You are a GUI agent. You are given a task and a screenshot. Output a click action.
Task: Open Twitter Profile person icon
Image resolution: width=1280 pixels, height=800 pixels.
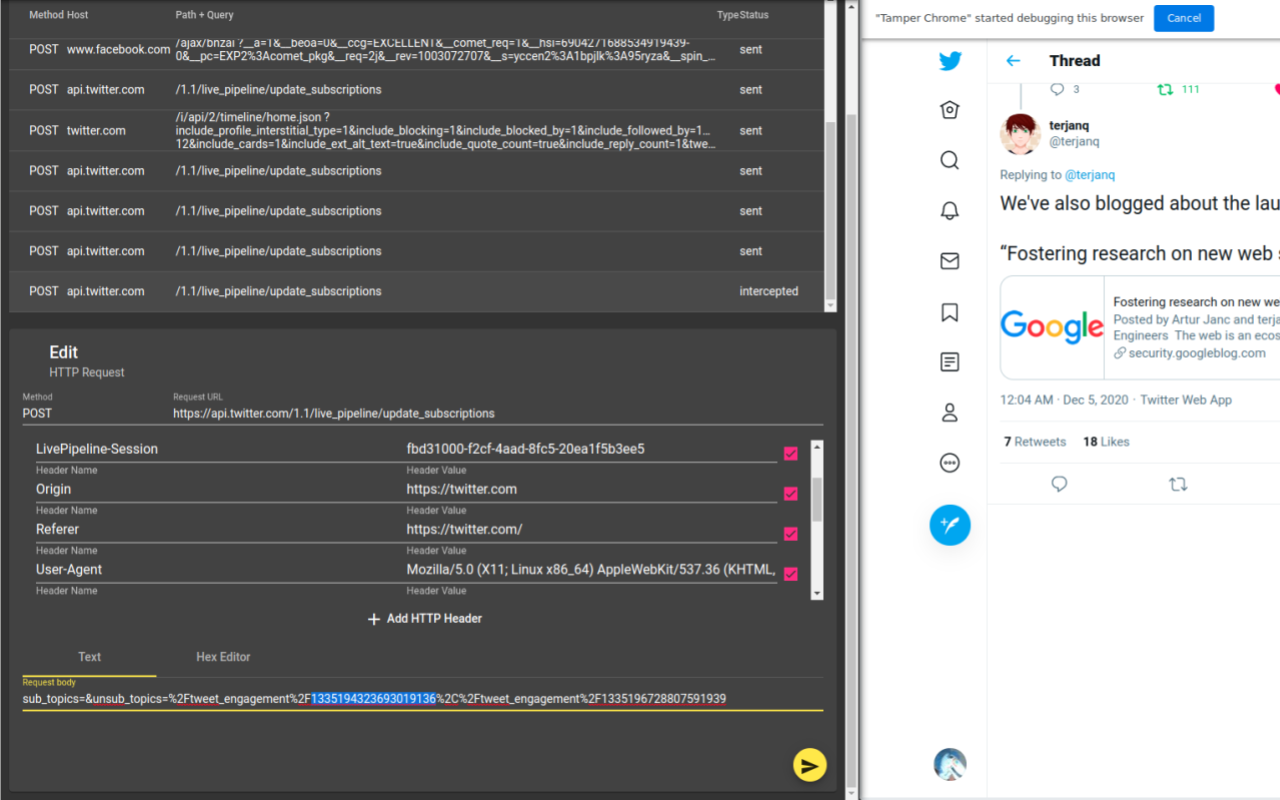950,412
